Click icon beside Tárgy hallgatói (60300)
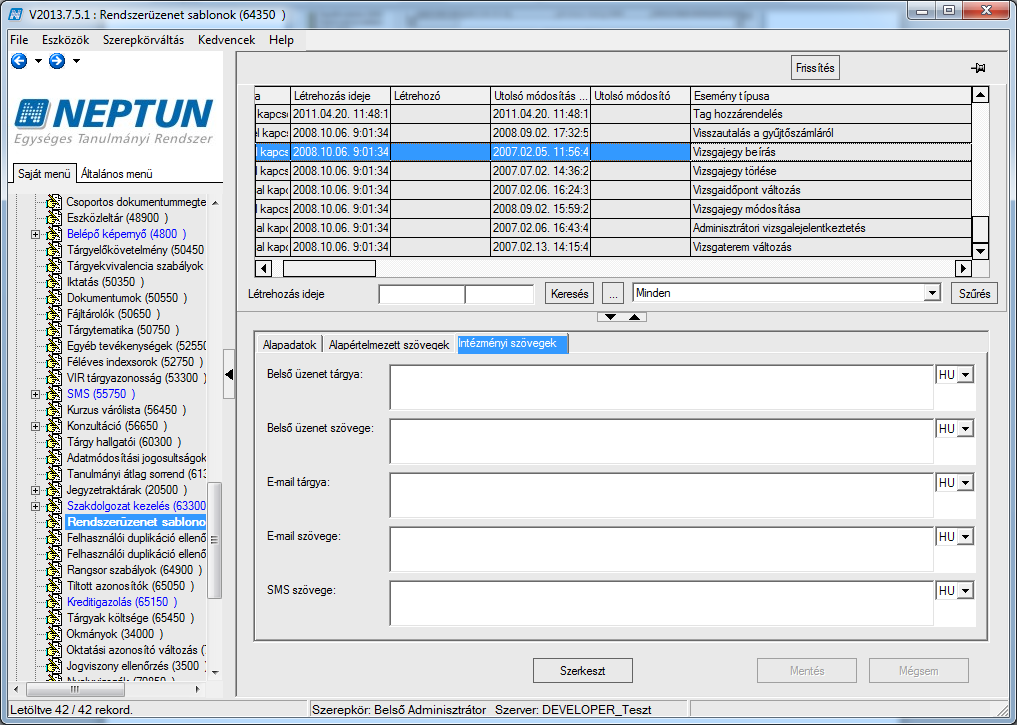The image size is (1017, 725). [54, 442]
